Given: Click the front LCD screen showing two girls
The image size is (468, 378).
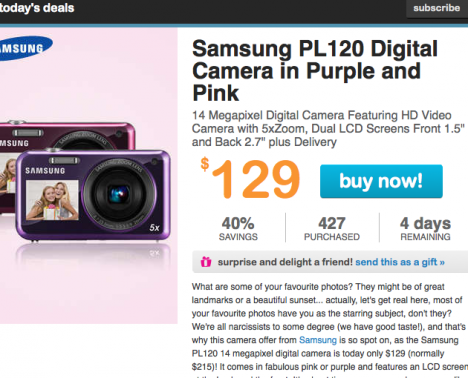Looking at the screenshot, I should [52, 200].
